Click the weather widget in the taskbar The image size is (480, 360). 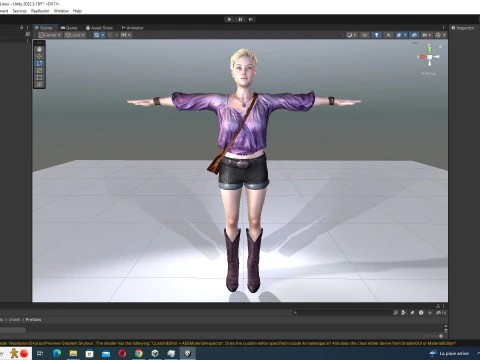tap(449, 353)
